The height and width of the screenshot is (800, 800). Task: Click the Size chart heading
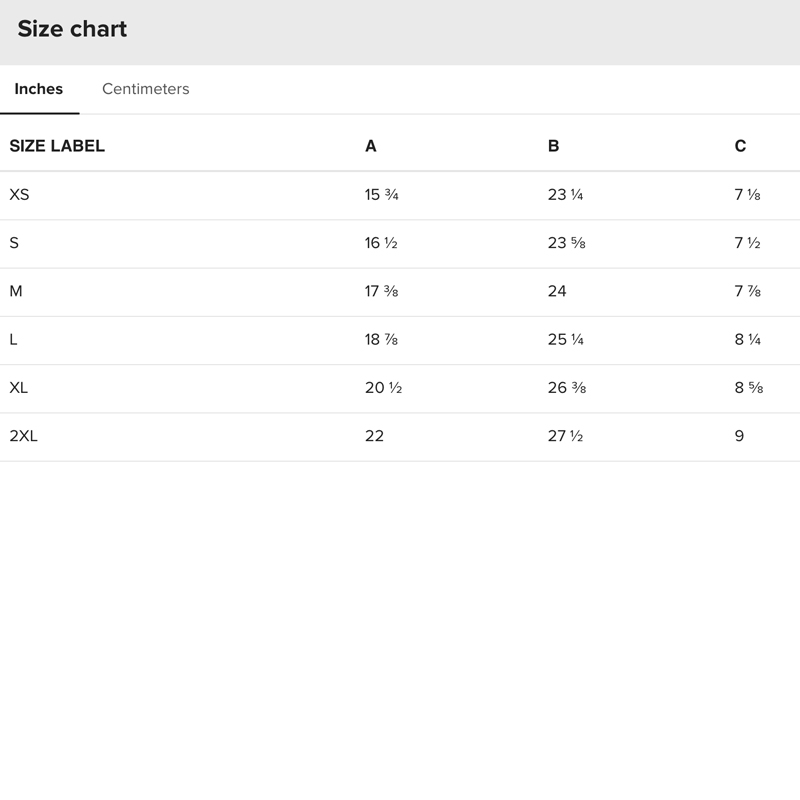72,29
